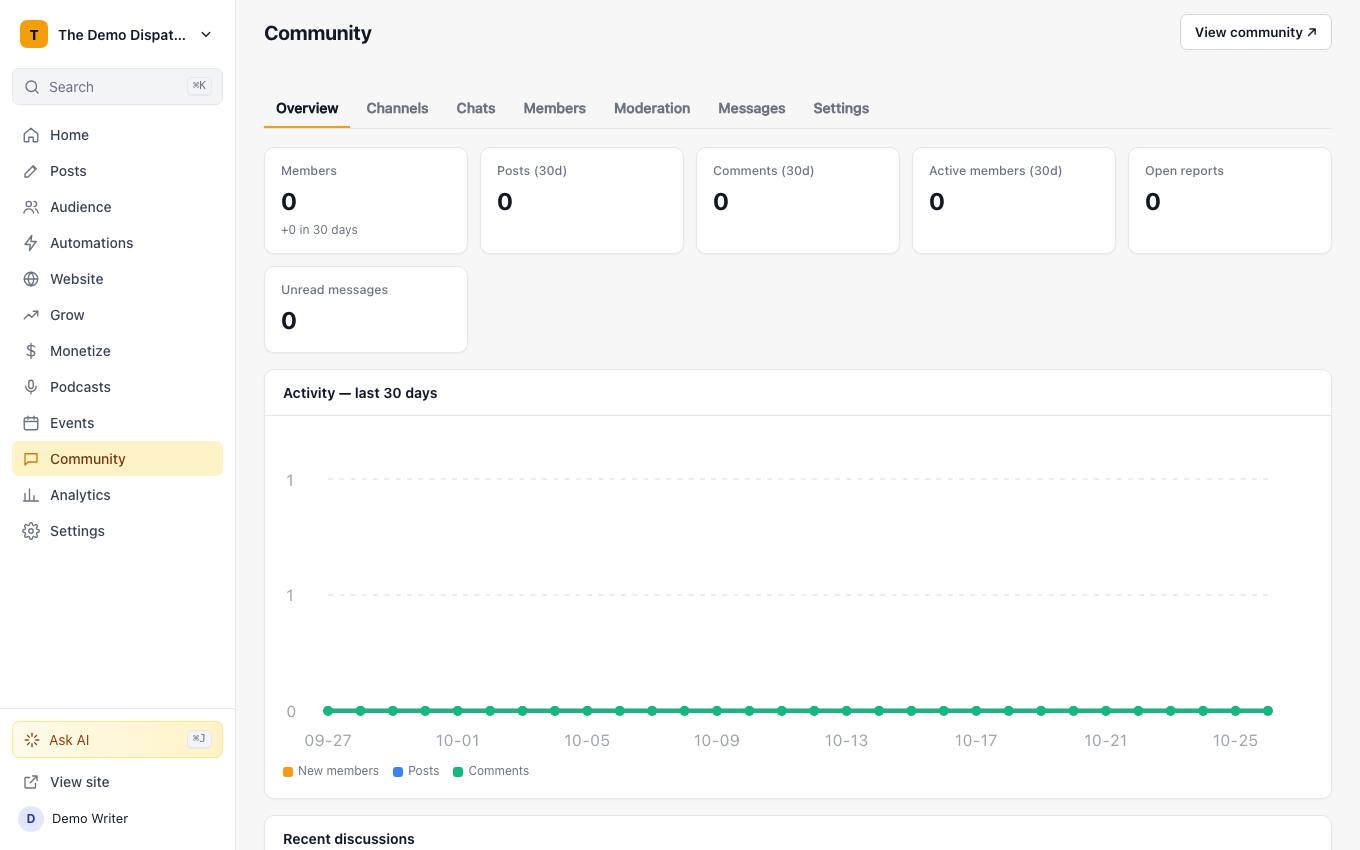Click the View community button
The width and height of the screenshot is (1360, 850).
[x=1256, y=32]
